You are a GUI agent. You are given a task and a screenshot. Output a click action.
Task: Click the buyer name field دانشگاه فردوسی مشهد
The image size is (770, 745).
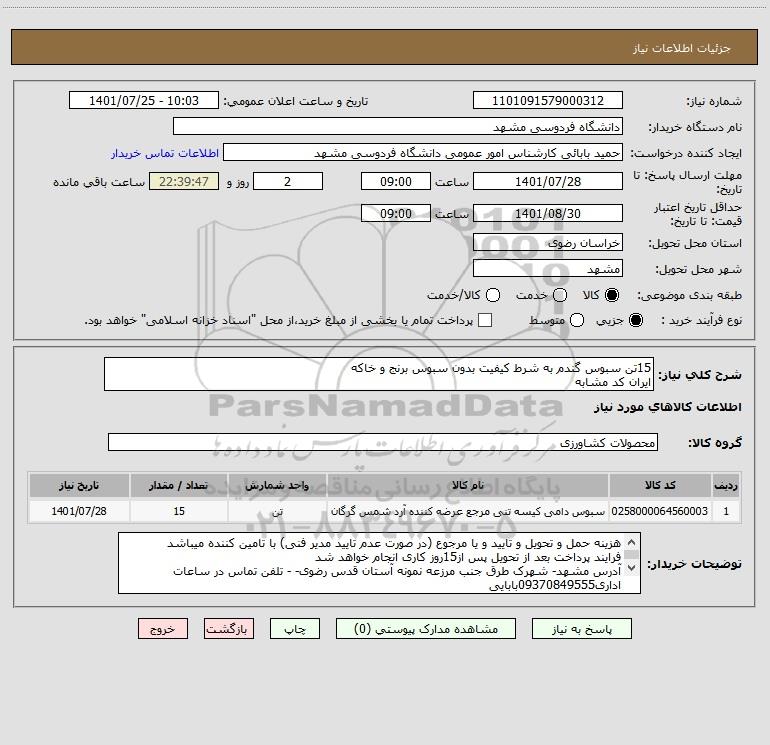tap(398, 126)
